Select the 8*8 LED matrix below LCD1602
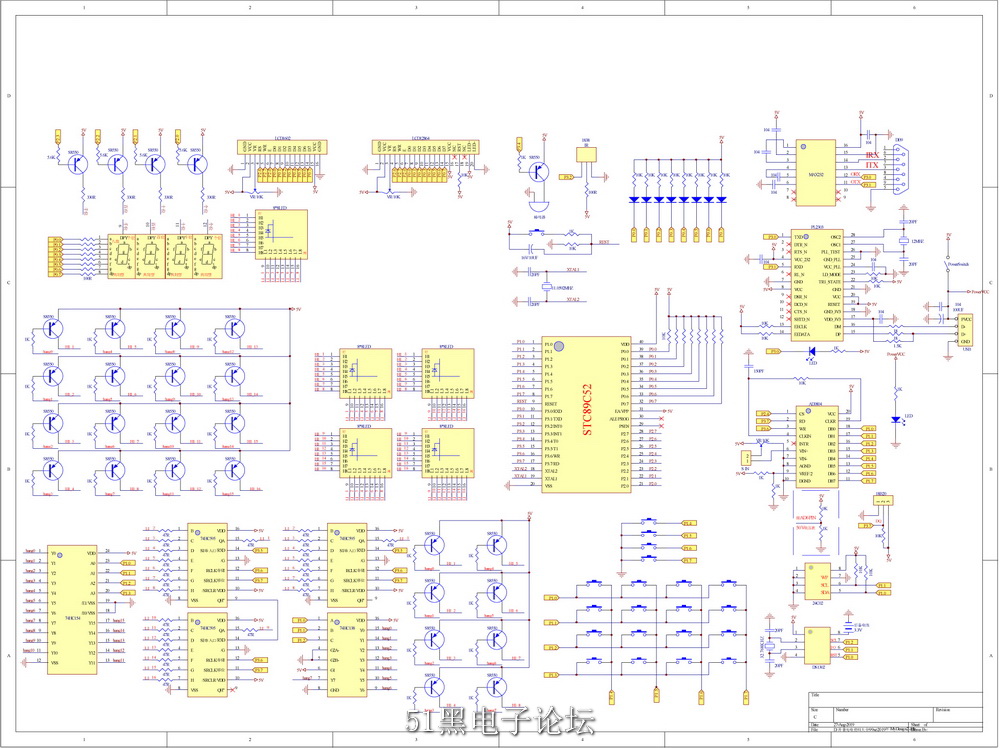Image resolution: width=1000 pixels, height=748 pixels. (281, 234)
